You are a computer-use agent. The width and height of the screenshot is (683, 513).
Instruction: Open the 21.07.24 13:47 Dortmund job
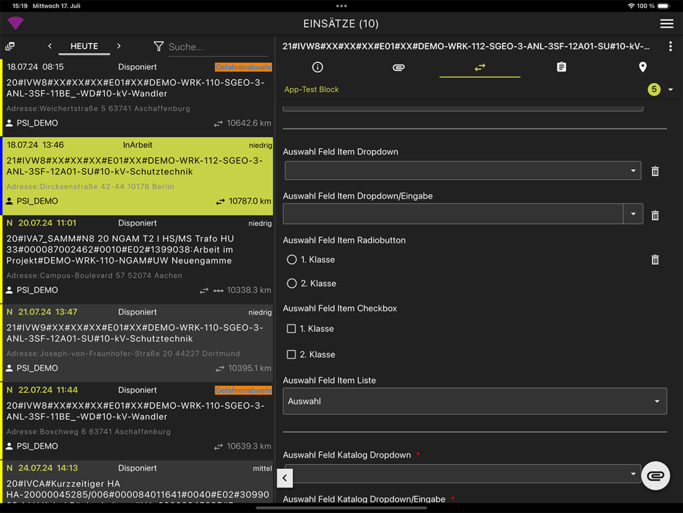point(138,343)
